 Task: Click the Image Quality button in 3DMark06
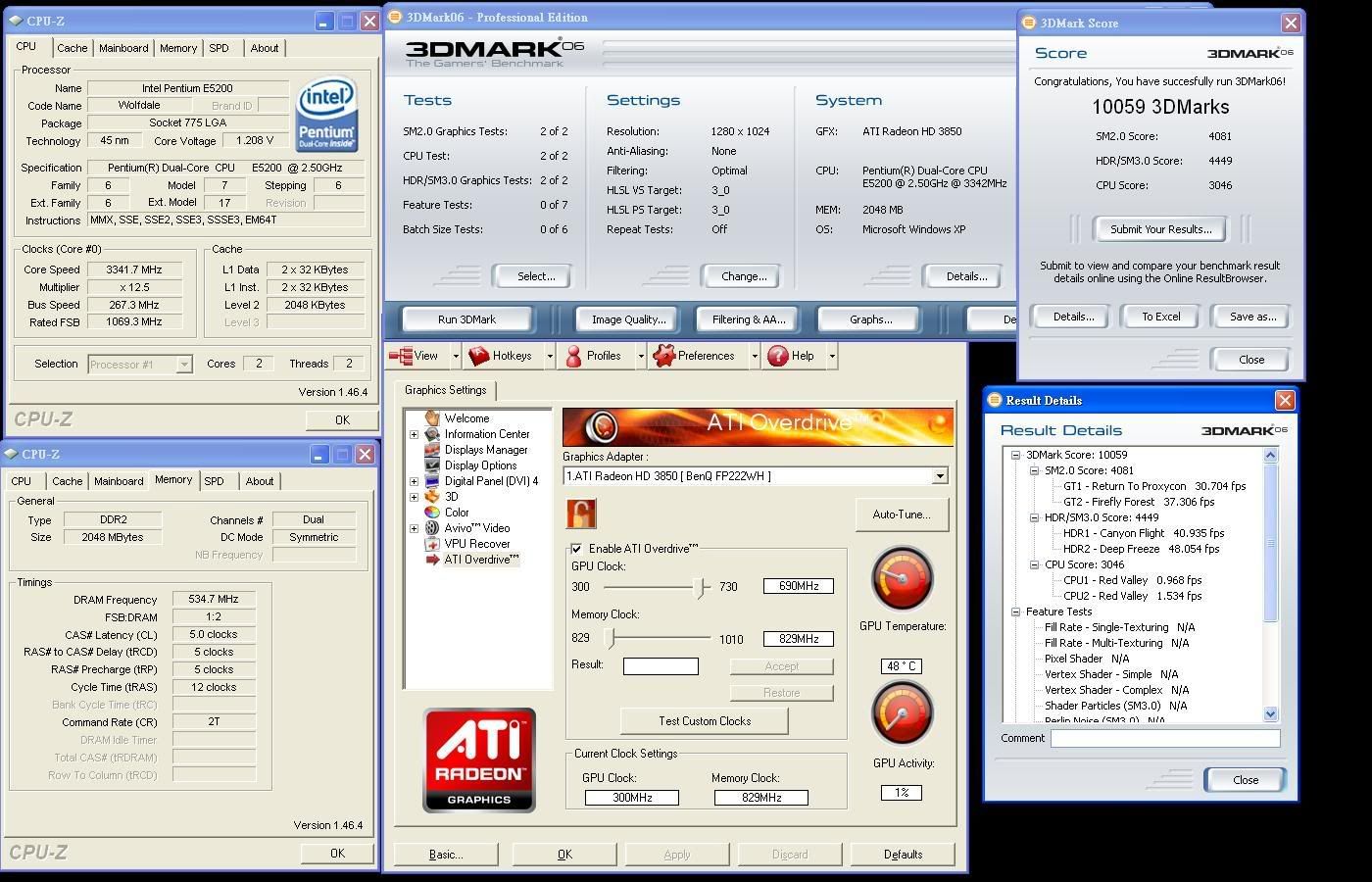[x=628, y=319]
